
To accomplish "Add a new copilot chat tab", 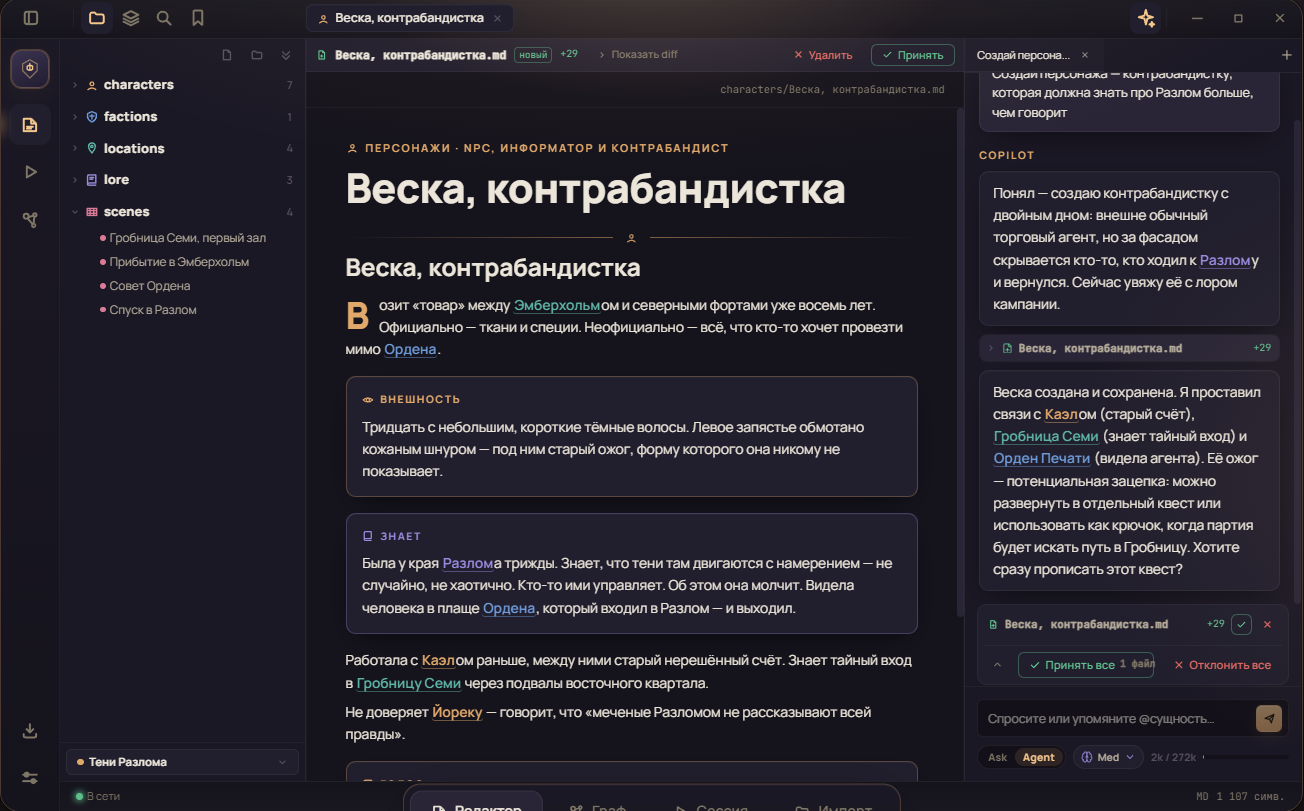I will (1286, 55).
